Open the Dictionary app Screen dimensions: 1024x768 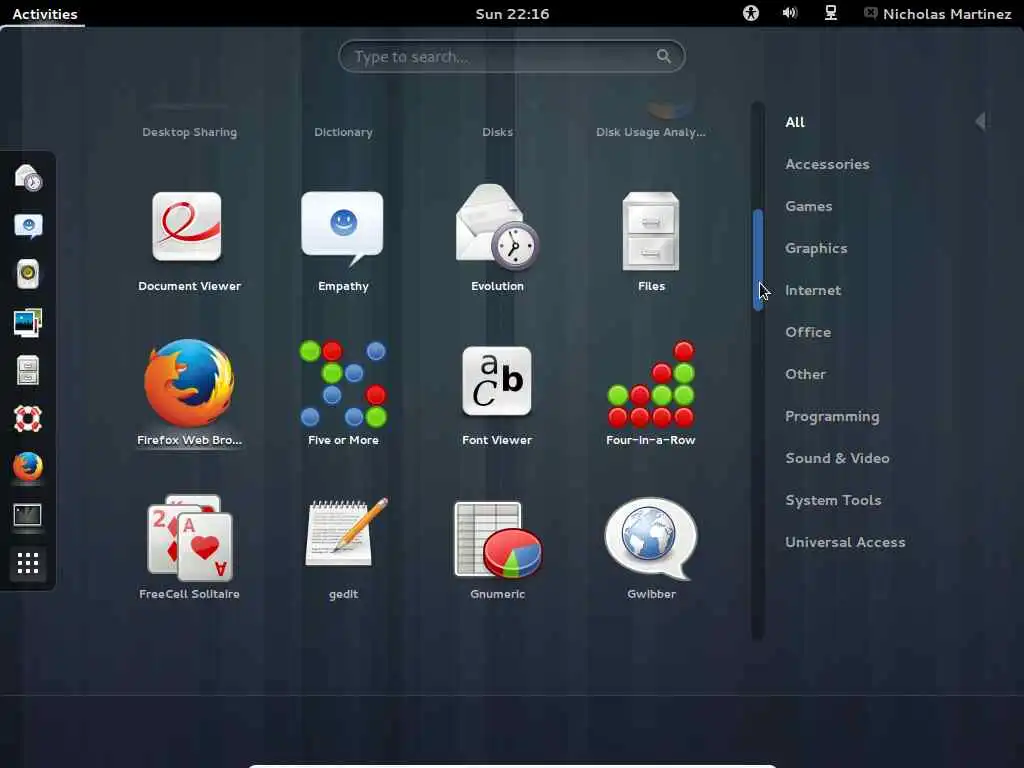(x=344, y=132)
